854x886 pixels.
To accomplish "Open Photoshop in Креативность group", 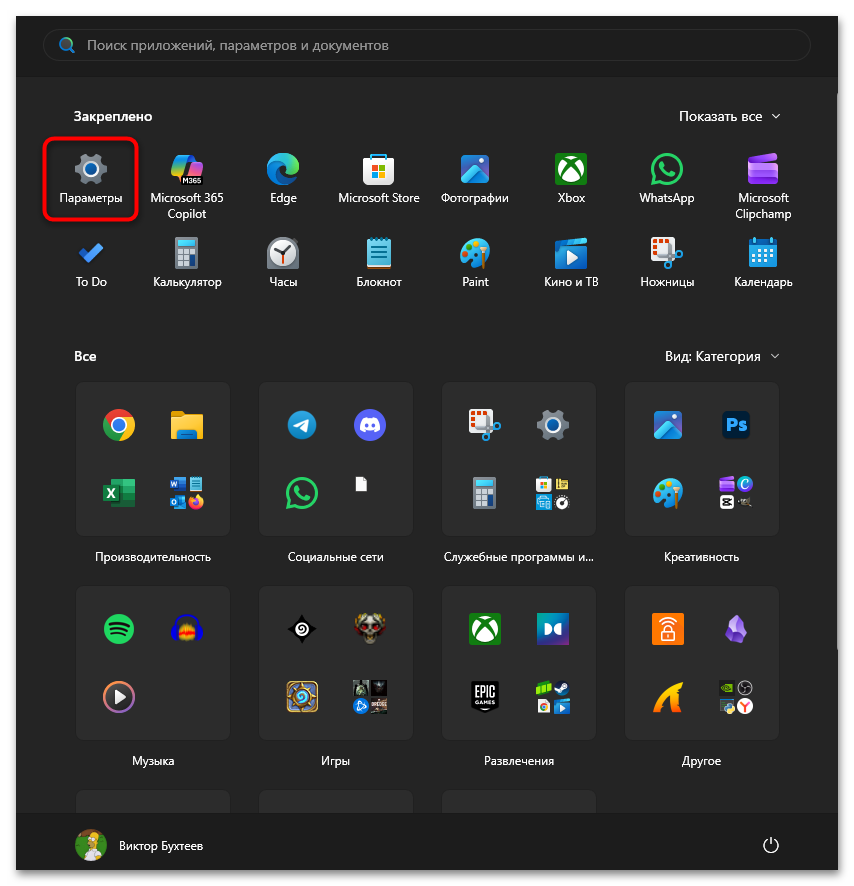I will pos(736,425).
